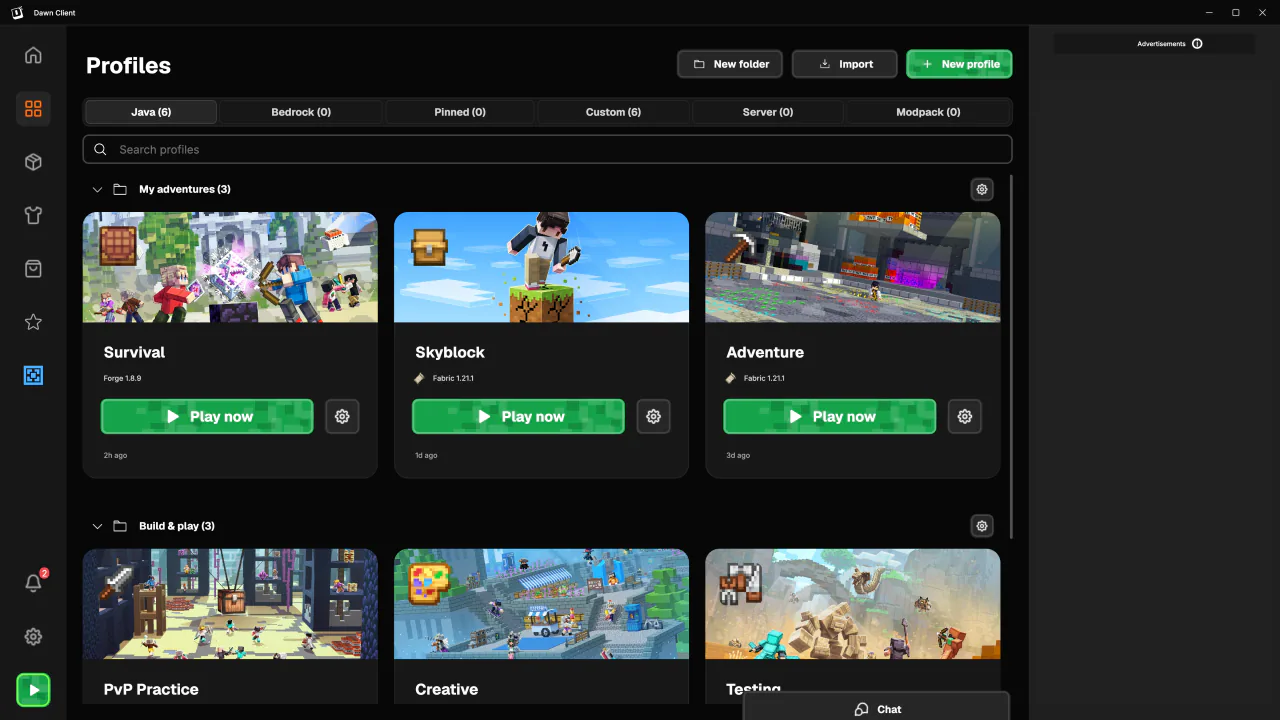
Task: Switch to the Modpack (0) tab
Action: 928,112
